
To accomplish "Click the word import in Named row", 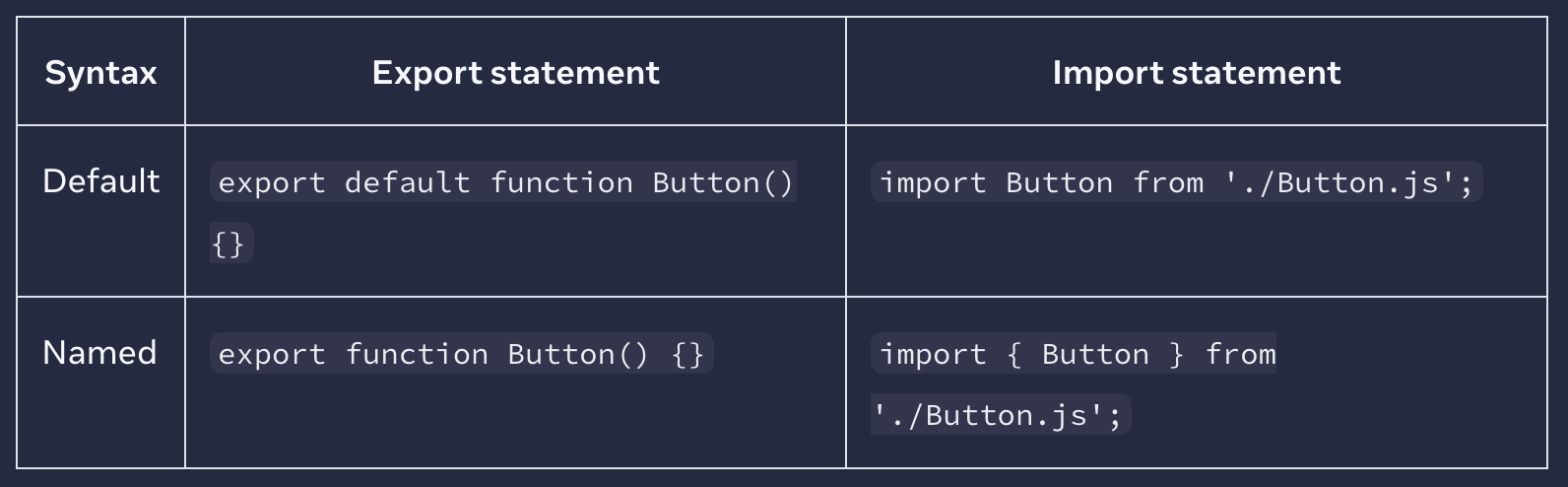I will click(932, 354).
